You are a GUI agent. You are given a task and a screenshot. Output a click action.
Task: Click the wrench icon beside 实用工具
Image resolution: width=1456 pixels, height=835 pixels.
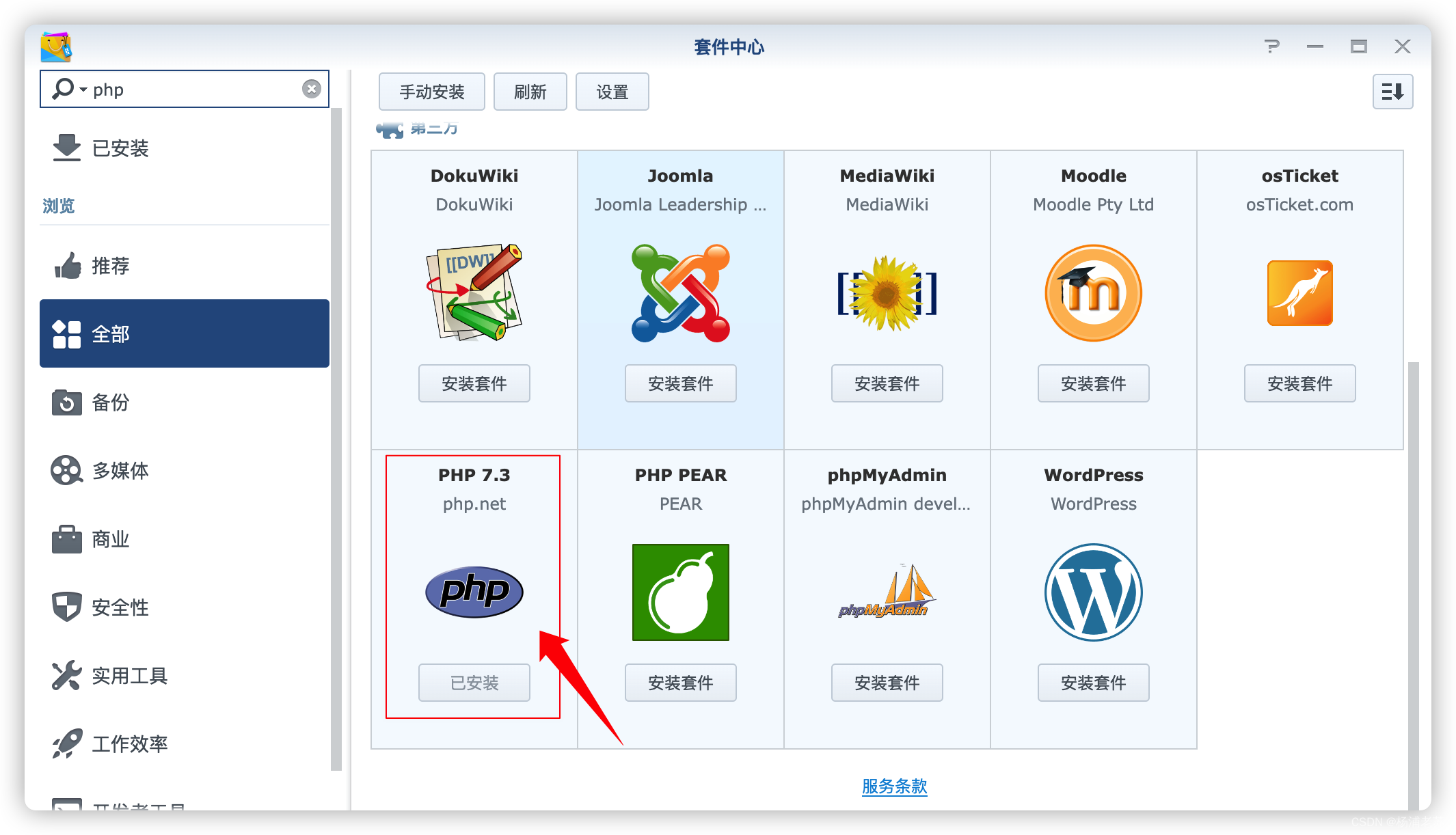pyautogui.click(x=66, y=675)
